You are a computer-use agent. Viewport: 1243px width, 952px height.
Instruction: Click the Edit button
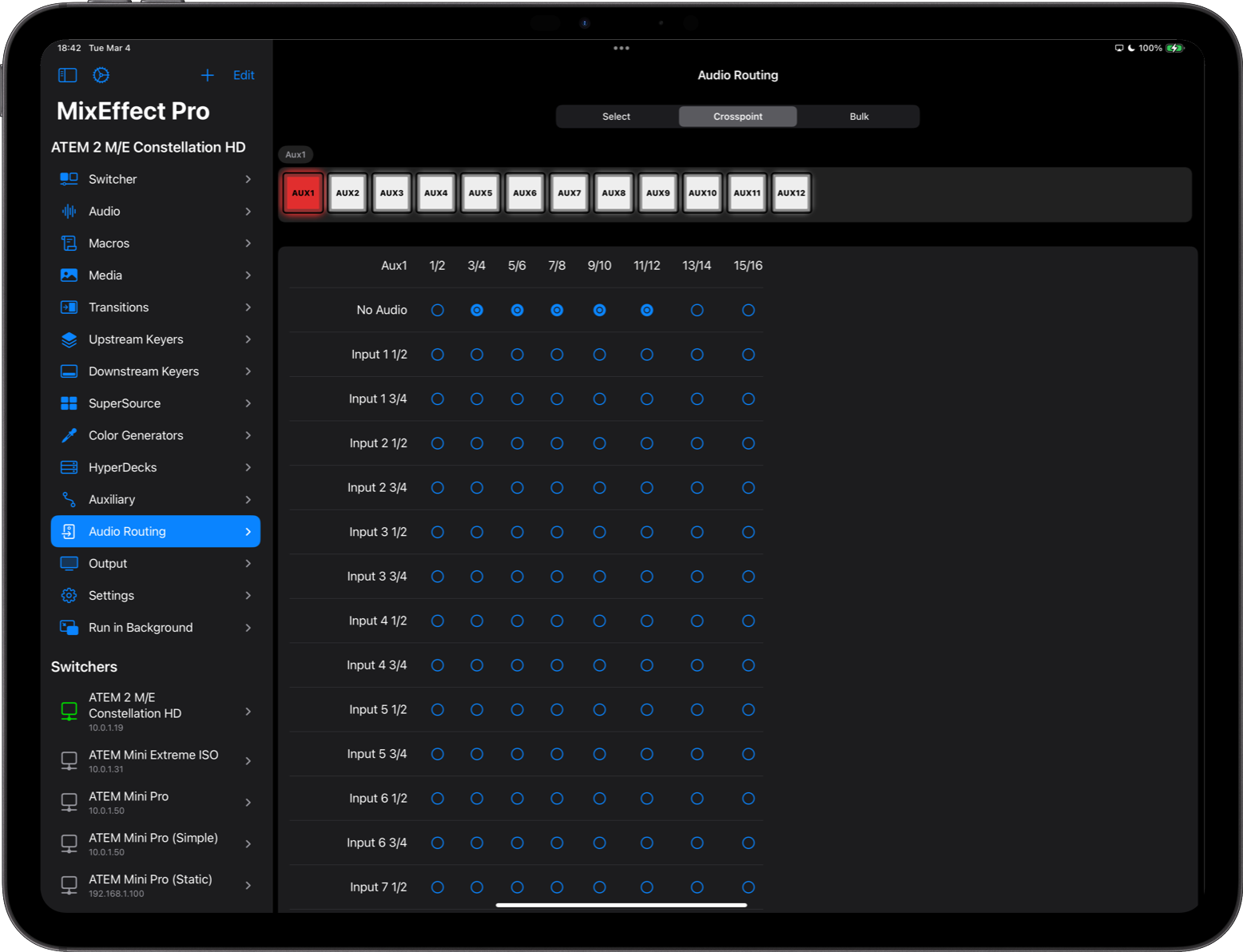[244, 75]
